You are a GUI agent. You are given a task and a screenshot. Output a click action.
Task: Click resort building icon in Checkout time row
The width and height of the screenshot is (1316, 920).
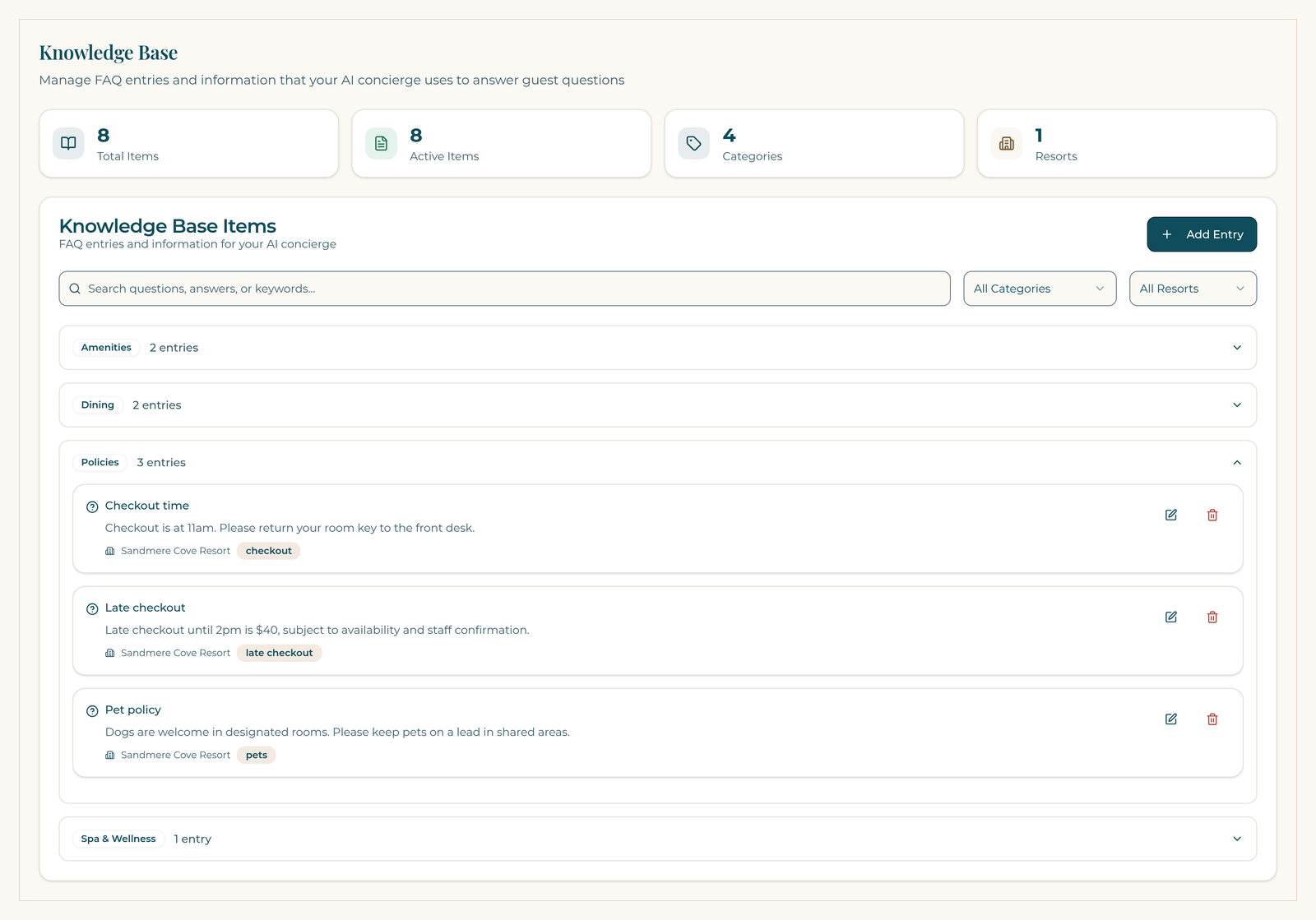click(x=110, y=551)
